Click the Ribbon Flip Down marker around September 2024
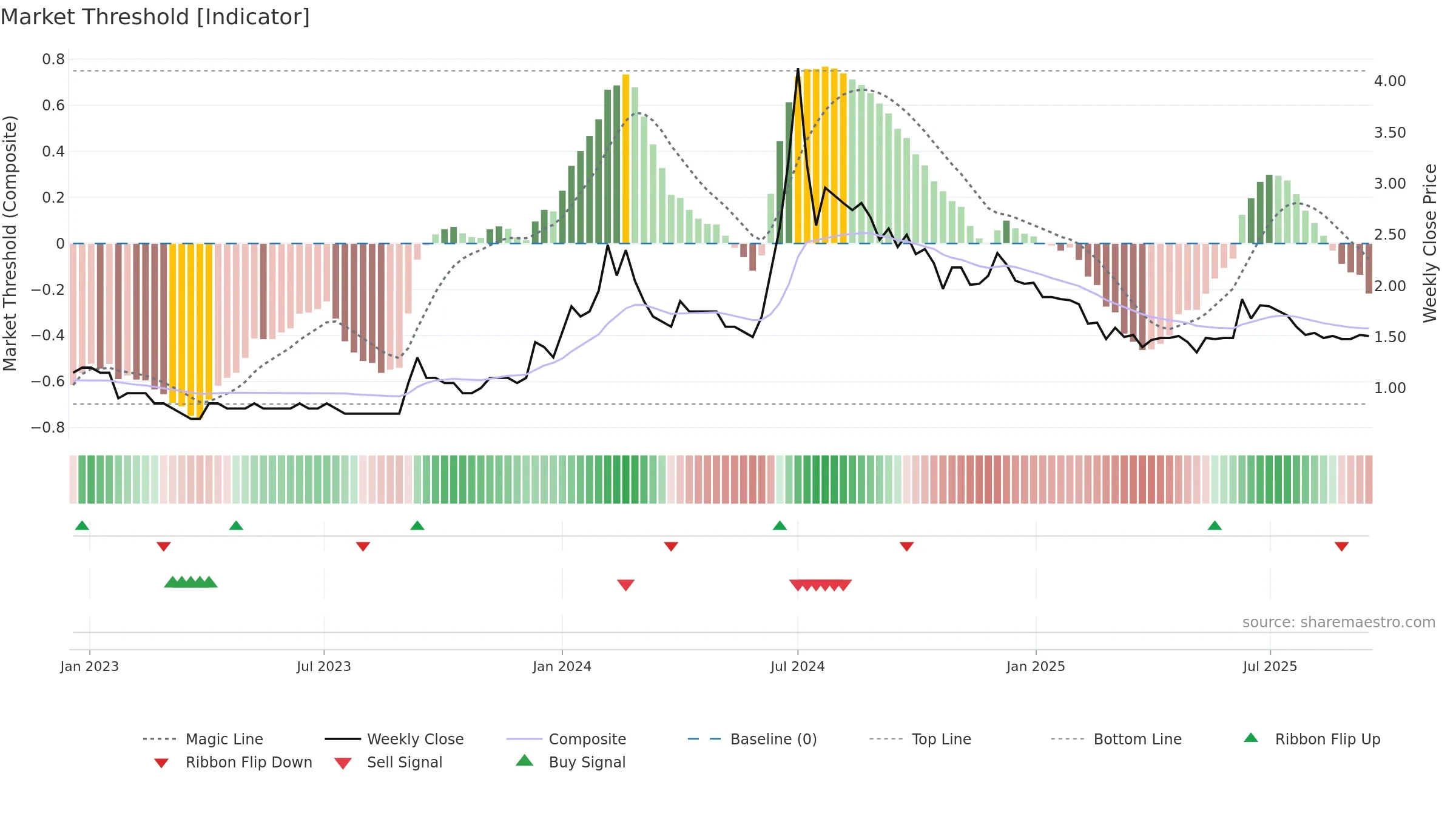The width and height of the screenshot is (1456, 819). 906,547
